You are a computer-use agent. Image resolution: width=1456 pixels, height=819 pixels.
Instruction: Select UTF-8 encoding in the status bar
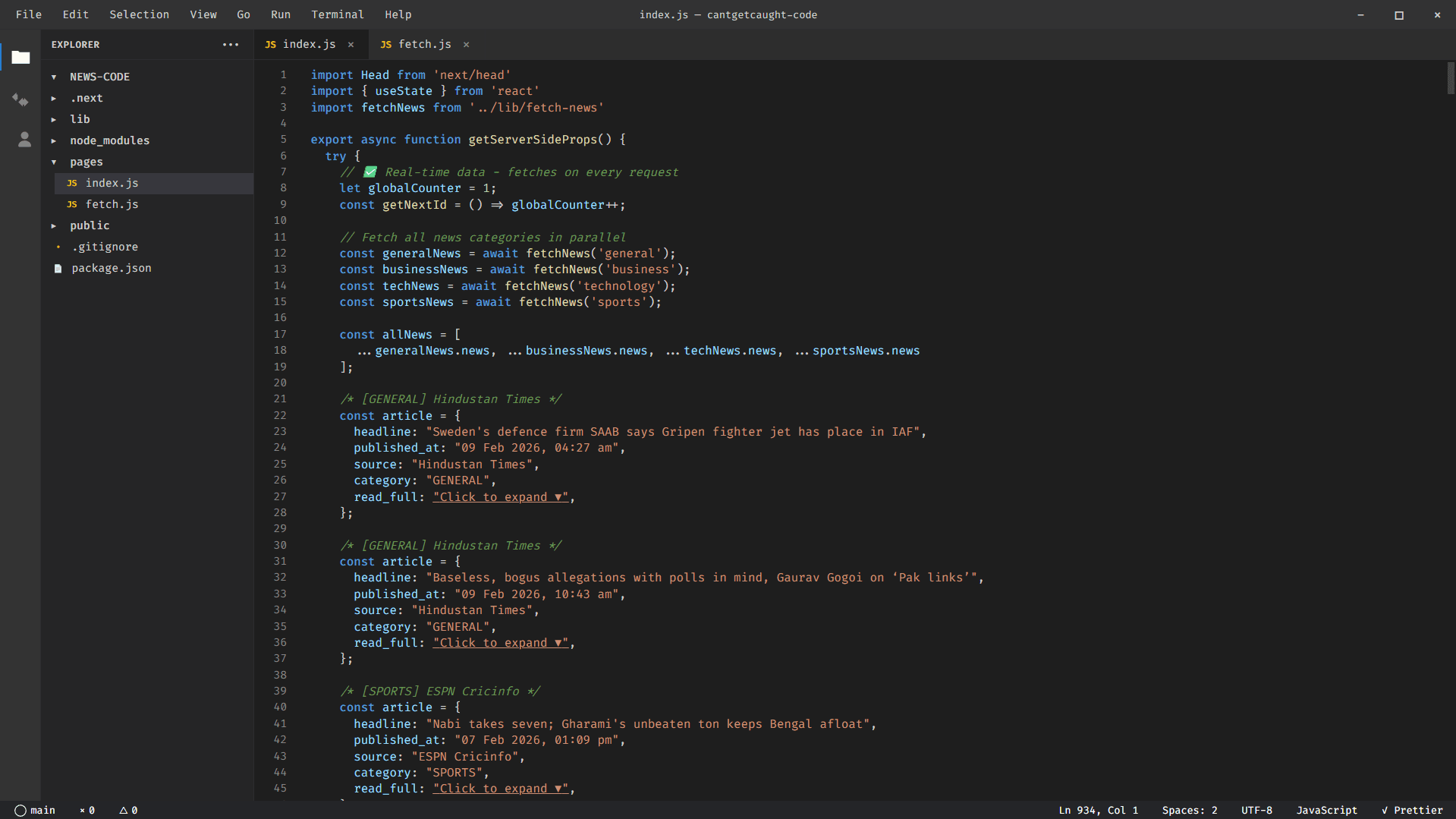pyautogui.click(x=1256, y=810)
